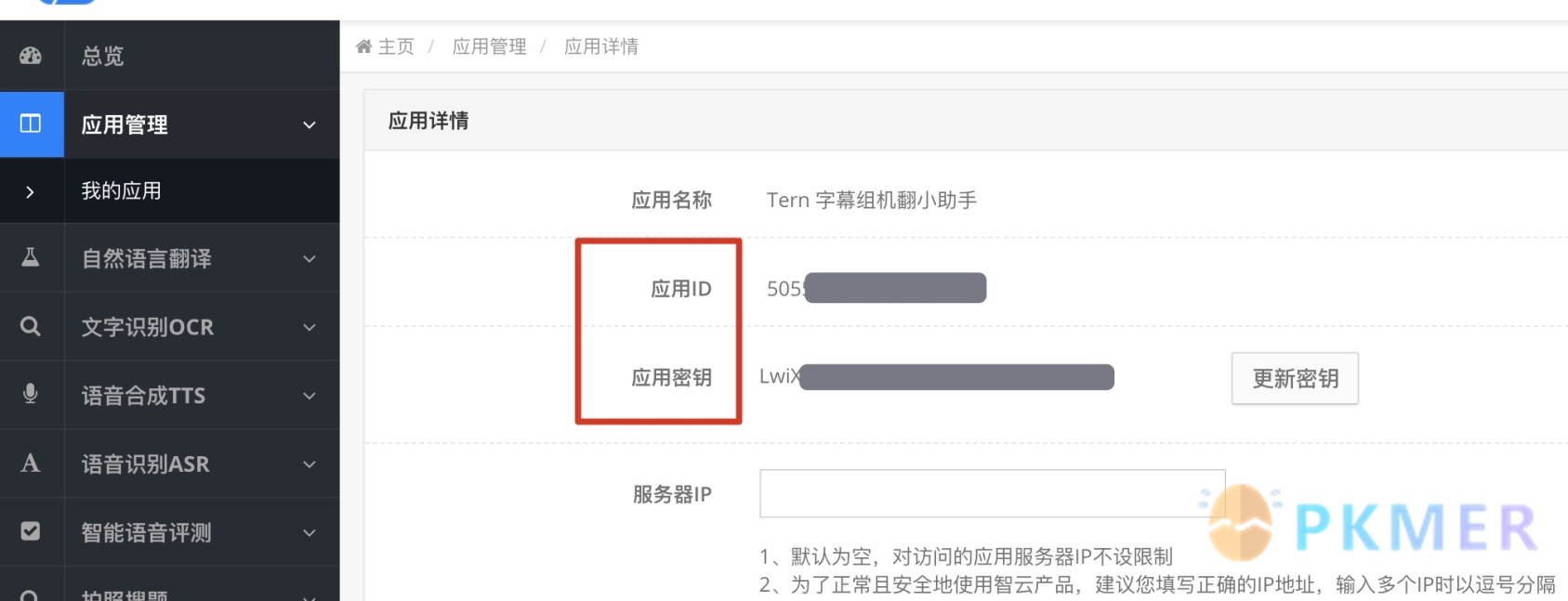
Task: Expand the 语音合成TTS submenu arrow
Action: point(310,396)
